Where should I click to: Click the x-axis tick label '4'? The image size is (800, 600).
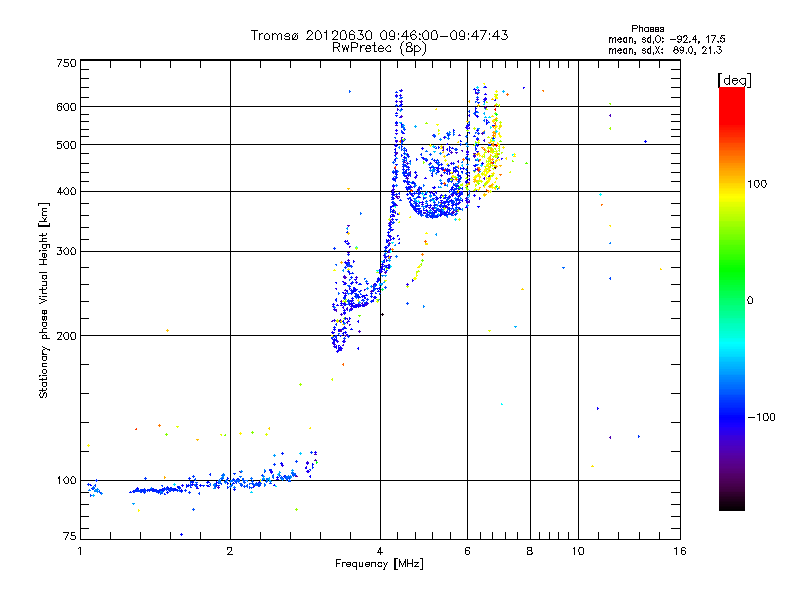pos(380,551)
